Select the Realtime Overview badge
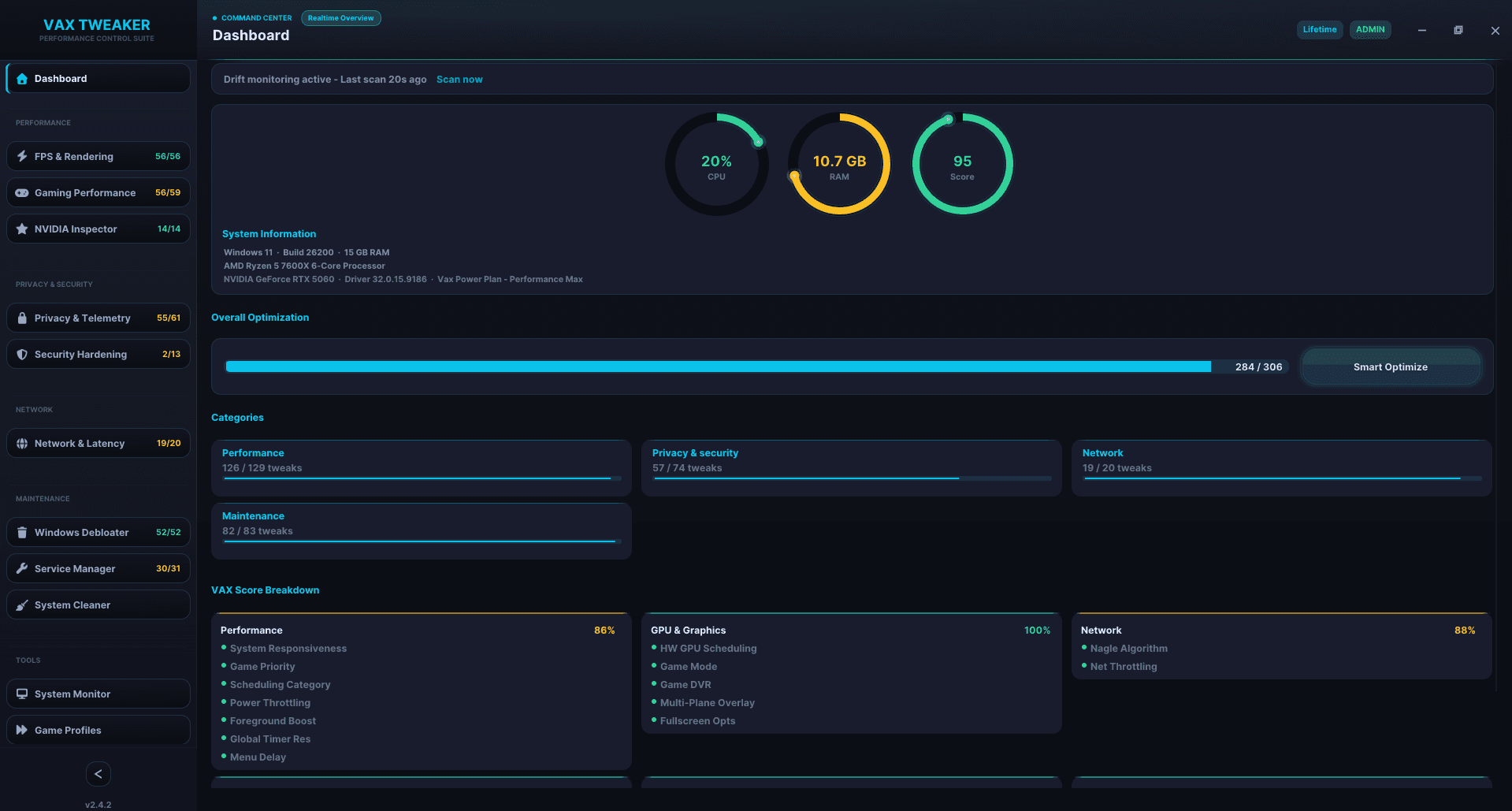Screen dimensions: 1512x811 (340, 17)
